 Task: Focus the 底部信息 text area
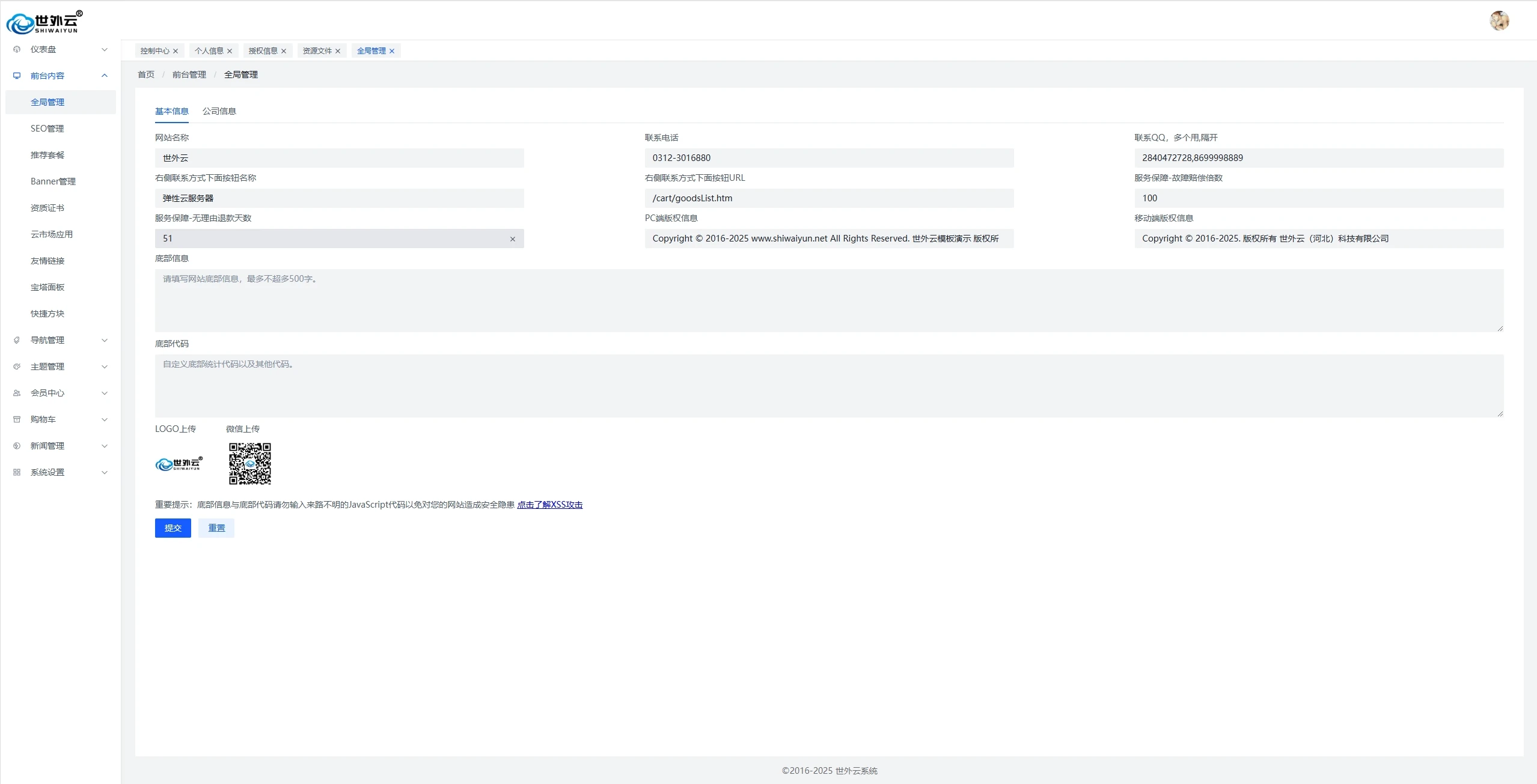[829, 300]
